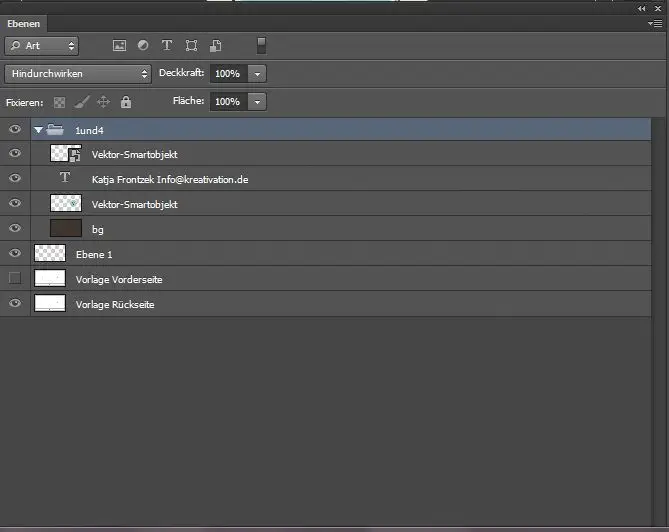Viewport: 669px width, 532px height.
Task: Collapse the 1und4 group triangle
Action: click(38, 130)
